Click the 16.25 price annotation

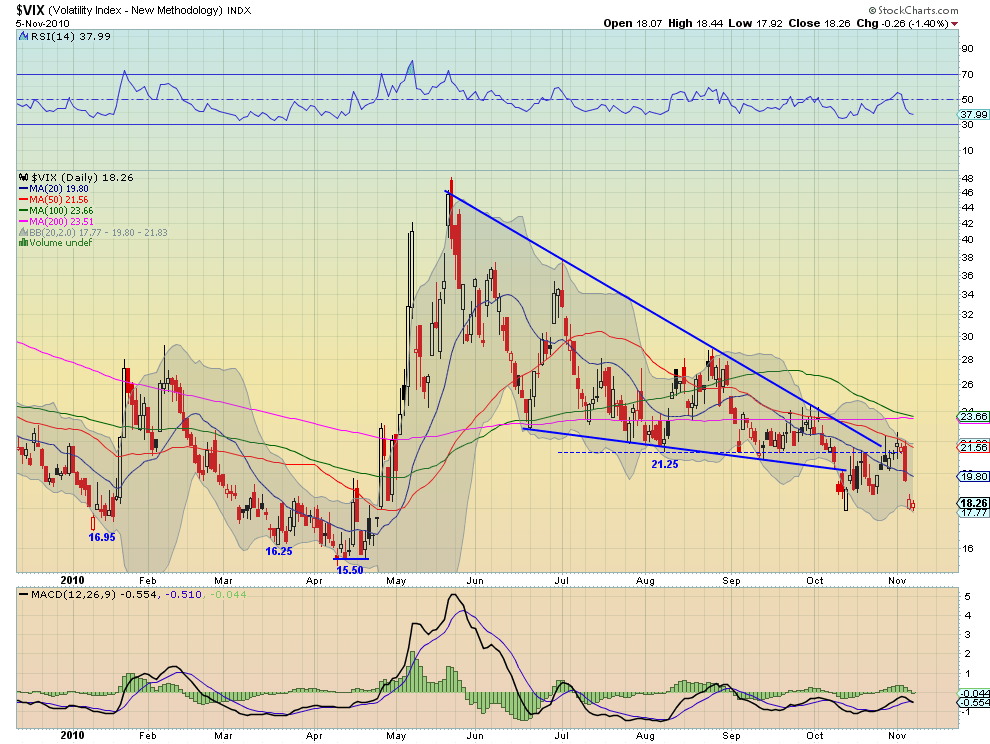coord(278,551)
